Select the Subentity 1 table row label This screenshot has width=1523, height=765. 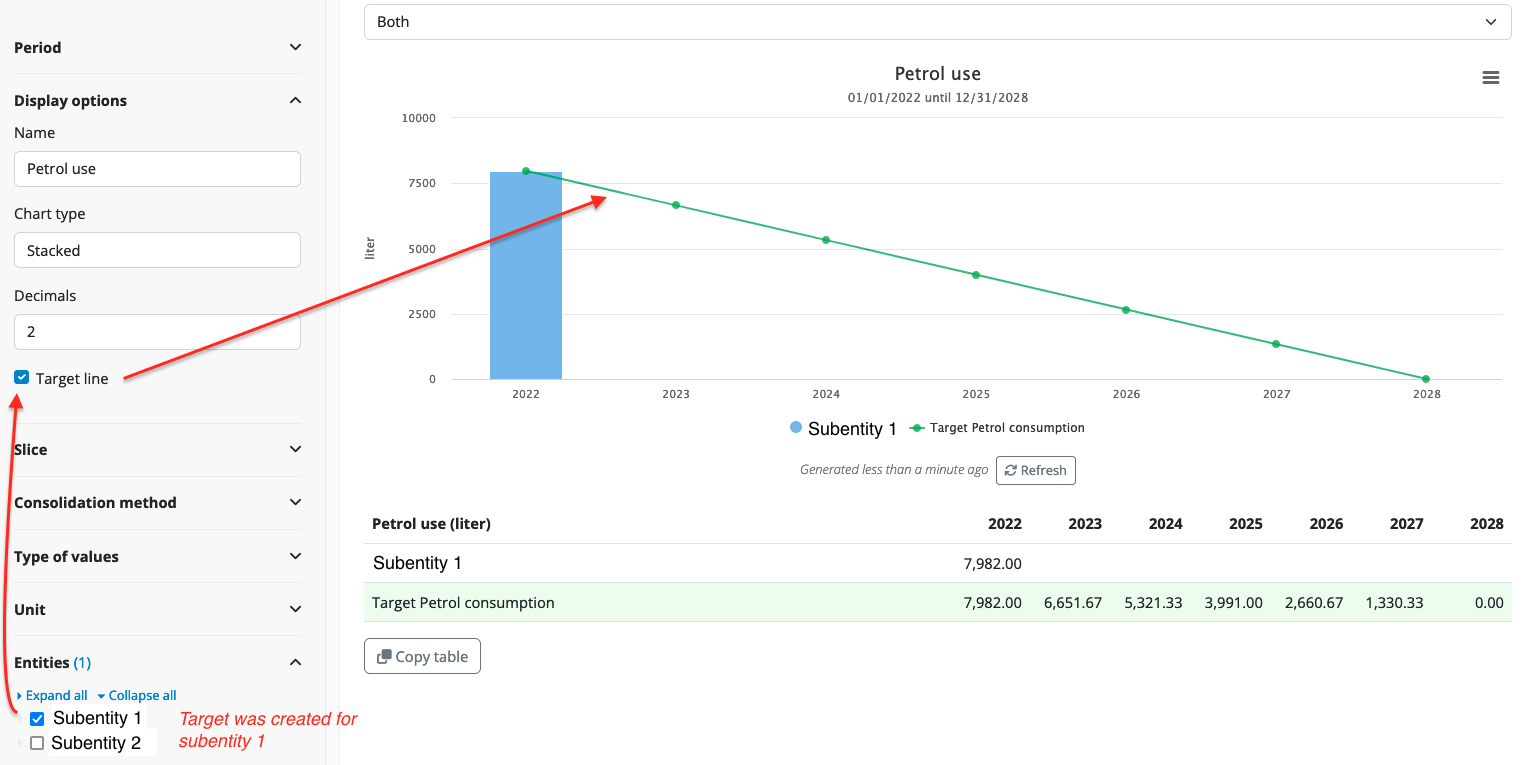tap(417, 563)
